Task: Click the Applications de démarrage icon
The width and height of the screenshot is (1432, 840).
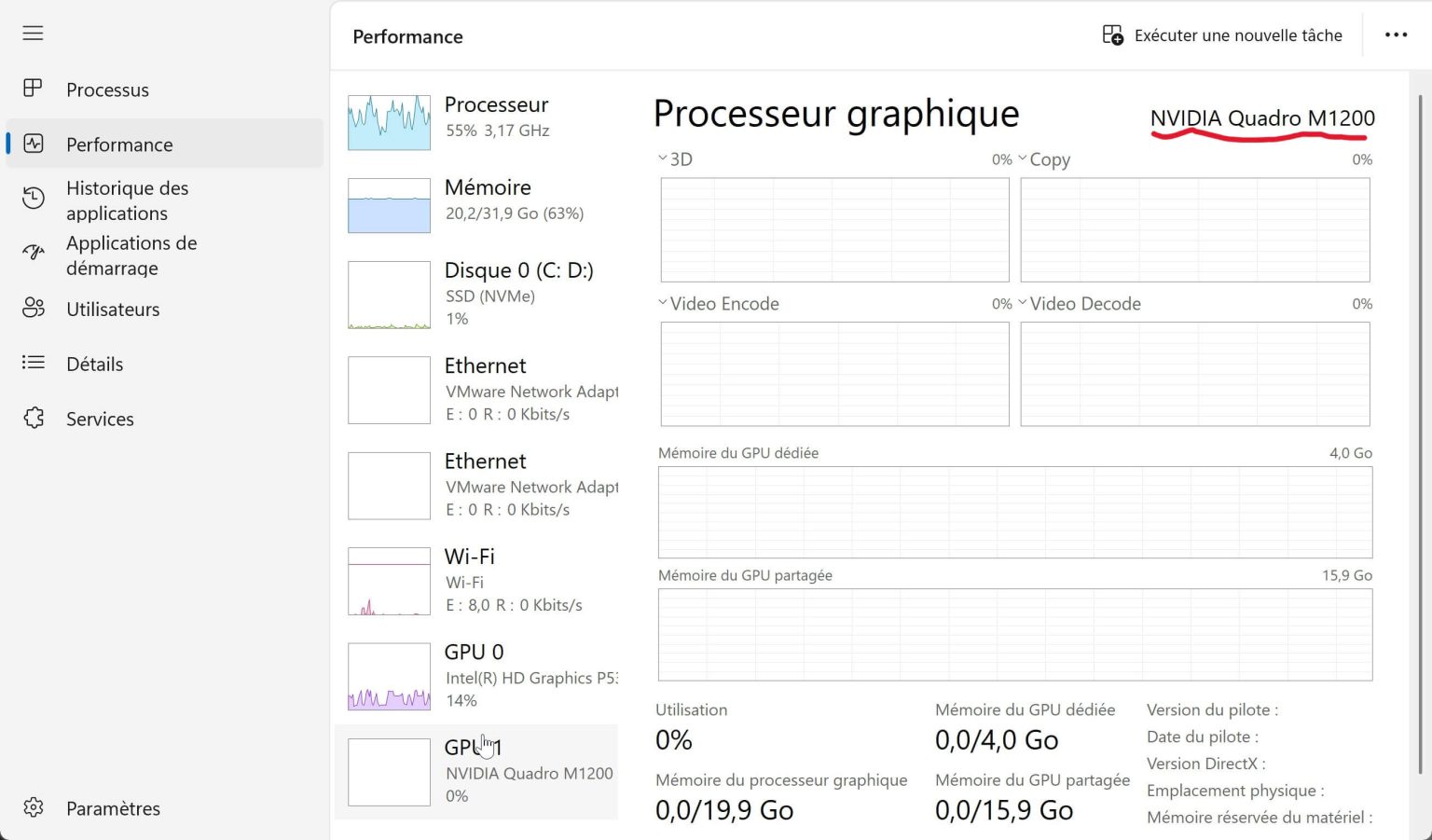Action: pos(34,251)
